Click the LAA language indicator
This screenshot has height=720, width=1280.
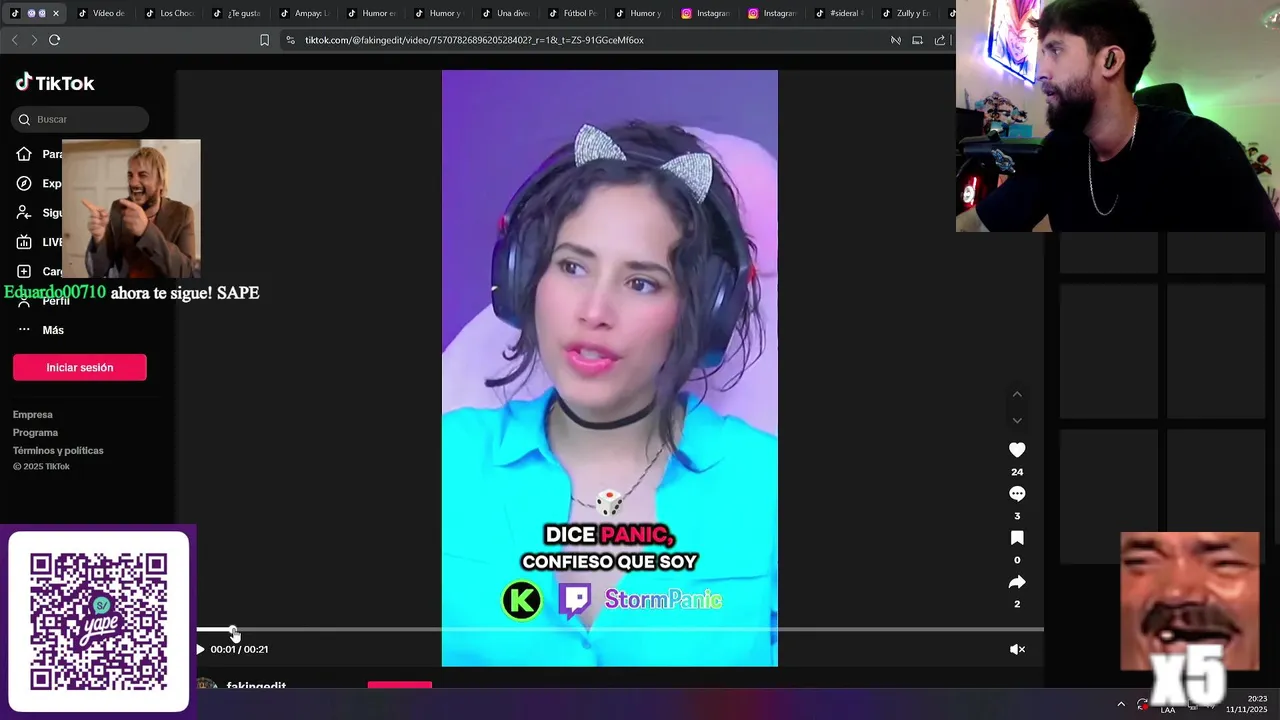[x=1168, y=709]
